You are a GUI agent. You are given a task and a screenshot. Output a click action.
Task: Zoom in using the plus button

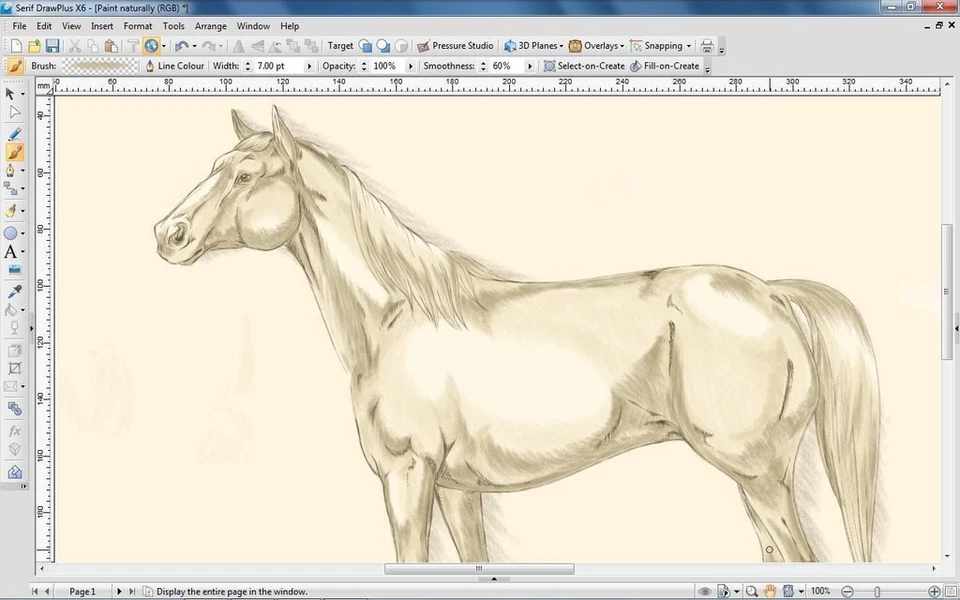pyautogui.click(x=933, y=591)
